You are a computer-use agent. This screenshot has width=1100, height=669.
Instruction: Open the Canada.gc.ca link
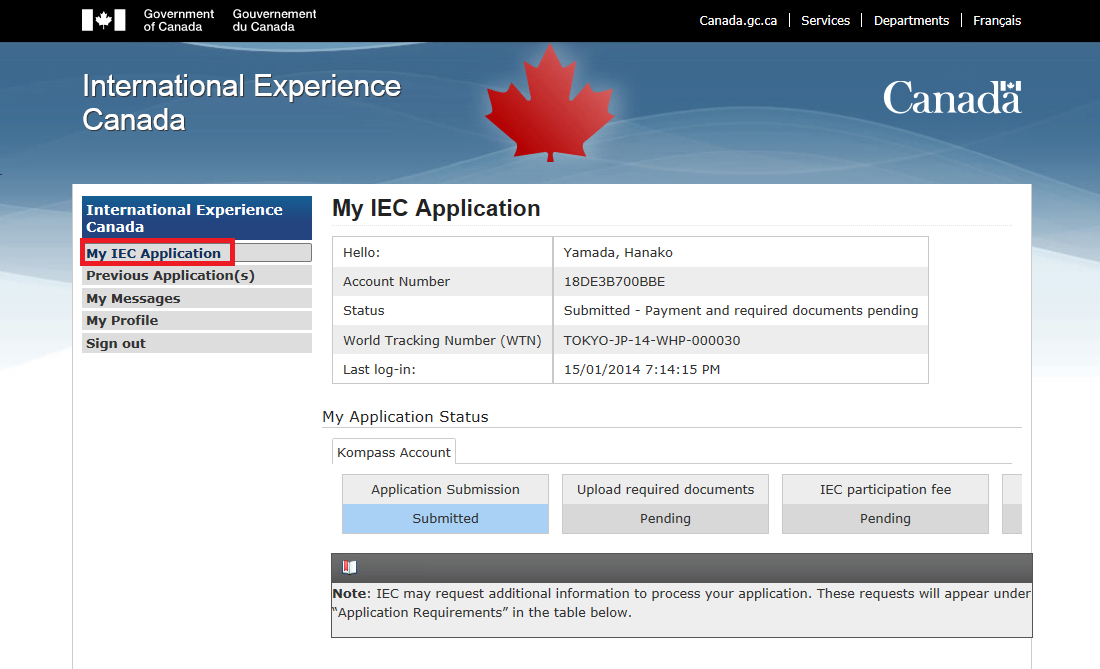tap(738, 20)
